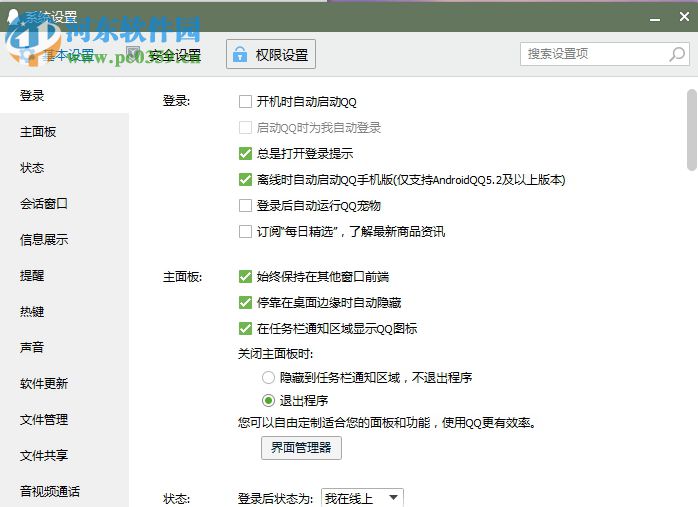Viewport: 698px width, 507px height.
Task: Uncheck 停靠在桌面边缘时自动隐藏
Action: 245,303
